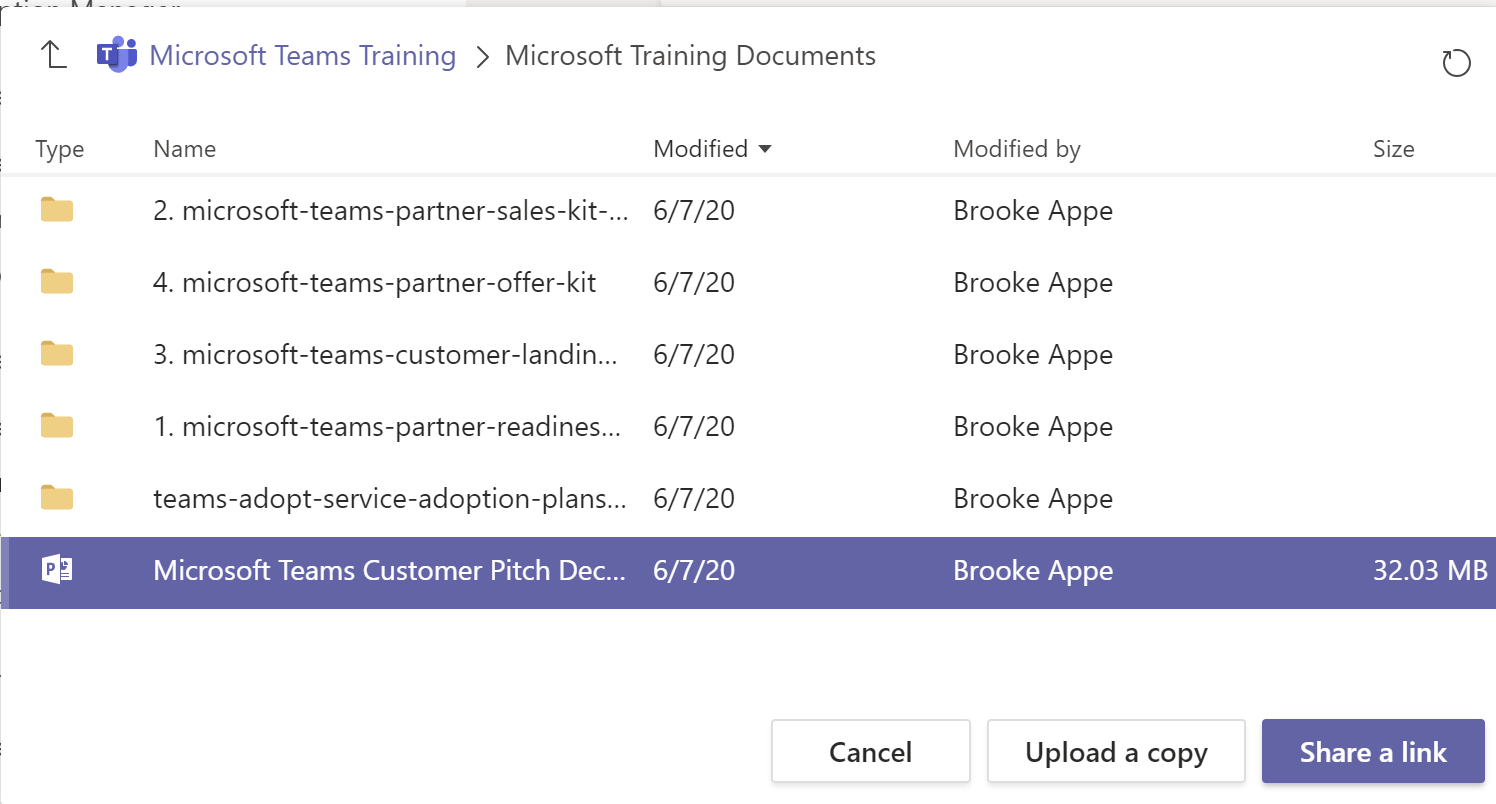Viewport: 1496px width, 804px height.
Task: Sort by Modified column dropdown arrow
Action: [x=765, y=150]
